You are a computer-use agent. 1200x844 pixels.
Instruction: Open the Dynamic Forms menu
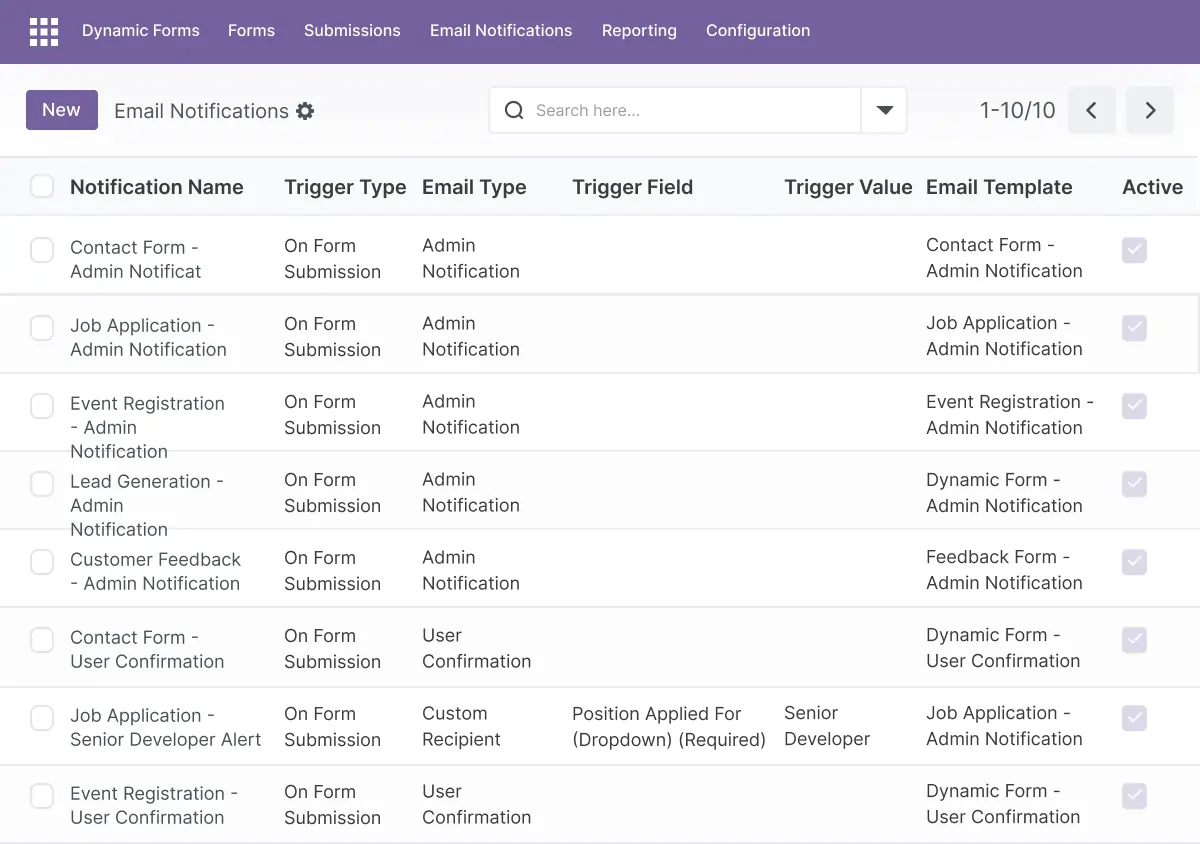coord(141,31)
